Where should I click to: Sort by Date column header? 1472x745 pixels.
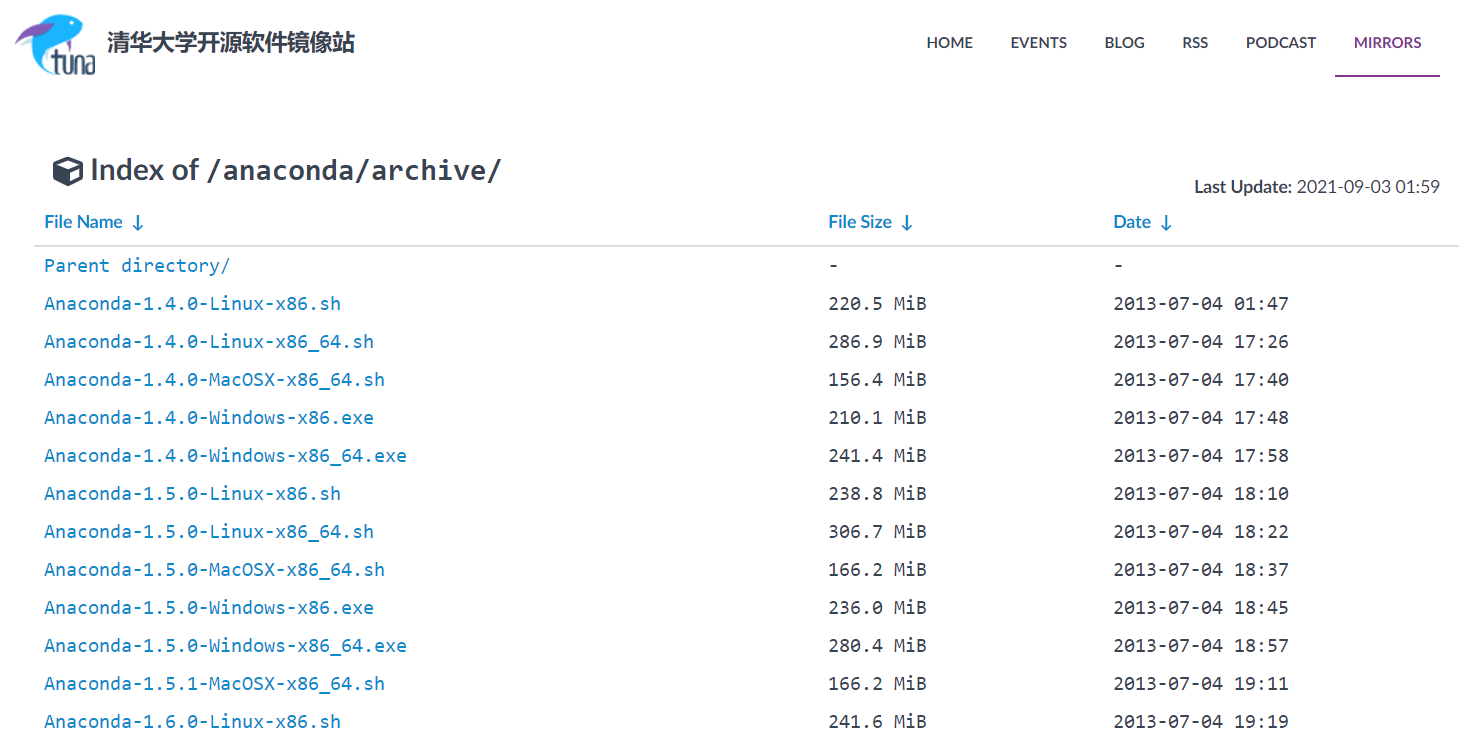1142,222
